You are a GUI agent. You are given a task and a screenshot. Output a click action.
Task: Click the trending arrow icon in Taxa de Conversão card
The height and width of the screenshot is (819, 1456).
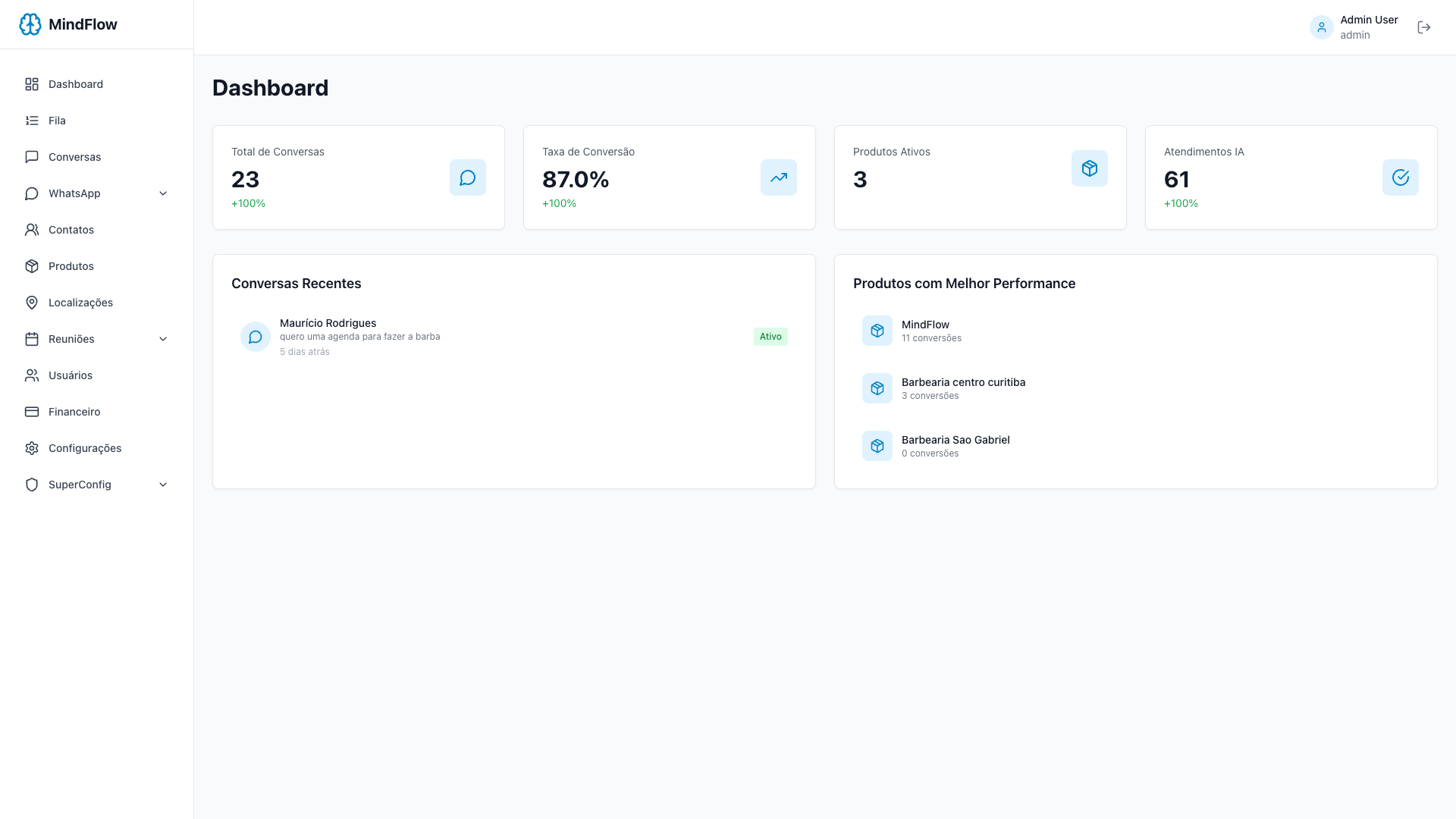click(779, 177)
